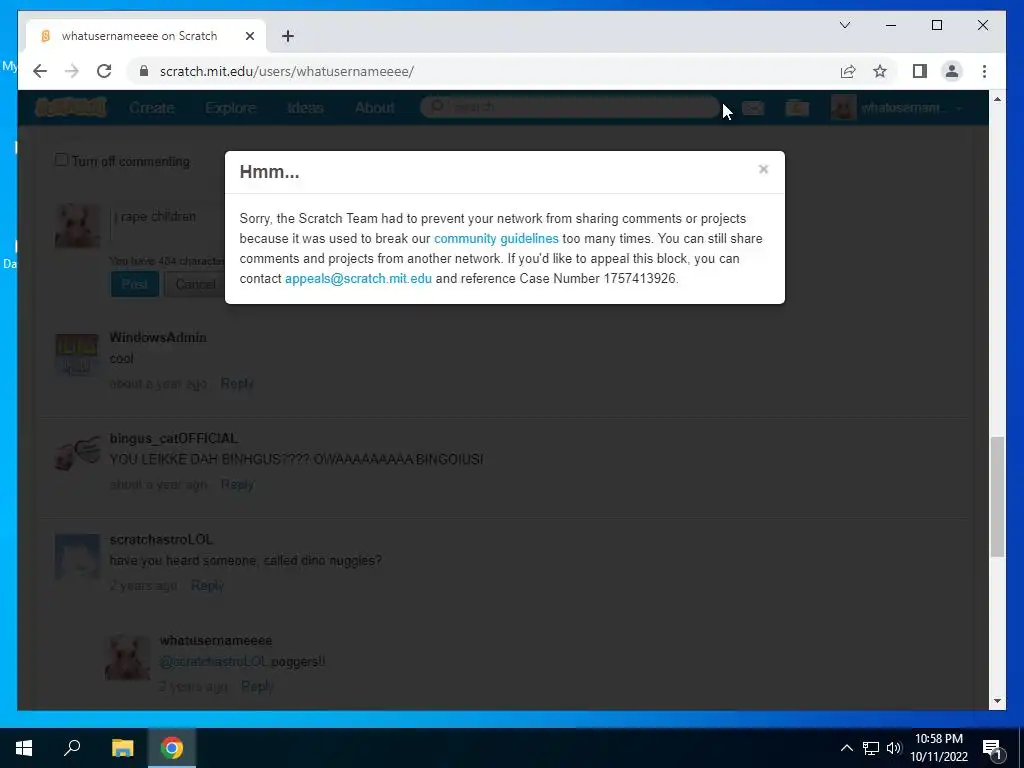The image size is (1024, 768).
Task: Reply to the poggers!! comment
Action: pos(257,686)
